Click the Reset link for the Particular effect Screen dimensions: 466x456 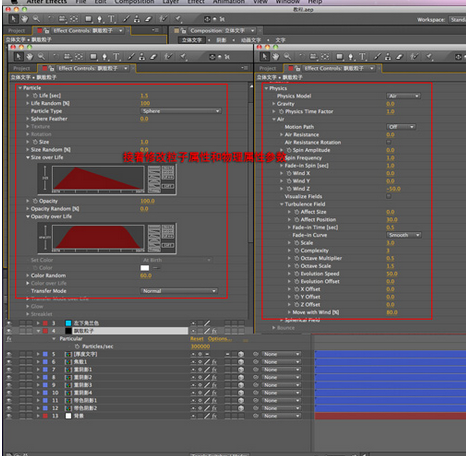click(197, 339)
